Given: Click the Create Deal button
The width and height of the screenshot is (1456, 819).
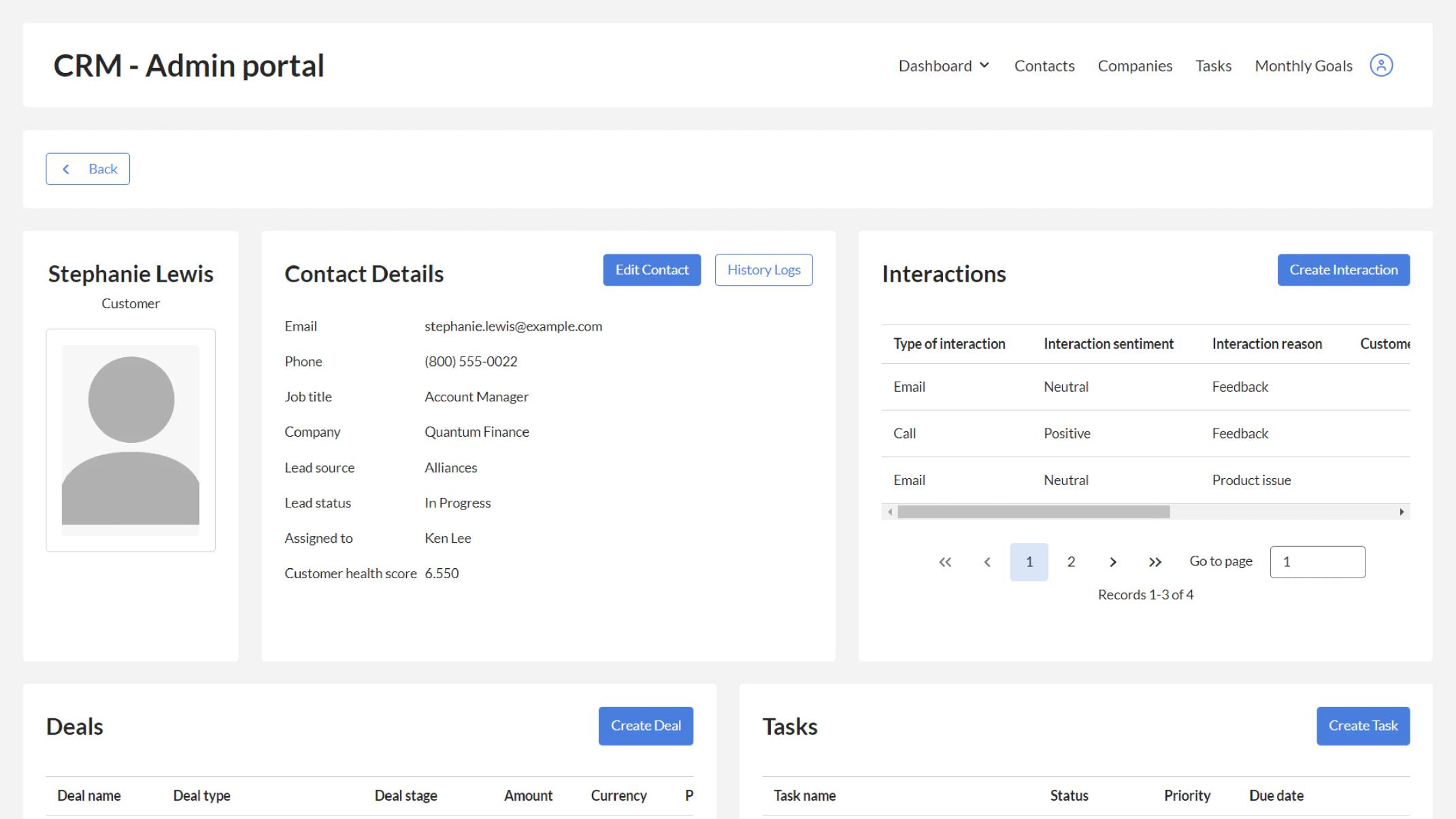Looking at the screenshot, I should point(646,726).
